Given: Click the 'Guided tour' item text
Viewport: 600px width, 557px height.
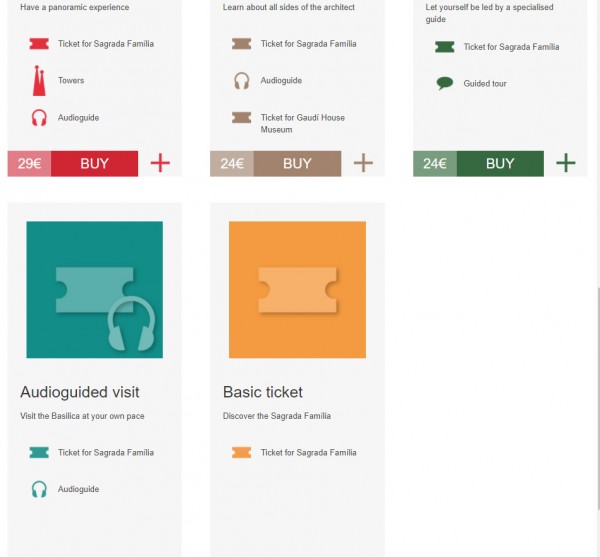Looking at the screenshot, I should (485, 83).
